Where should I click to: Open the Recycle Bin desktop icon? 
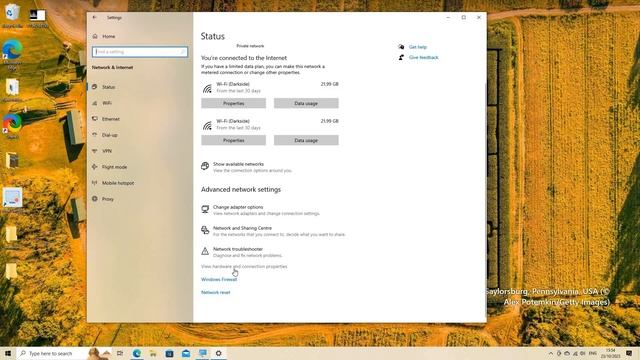tap(12, 16)
